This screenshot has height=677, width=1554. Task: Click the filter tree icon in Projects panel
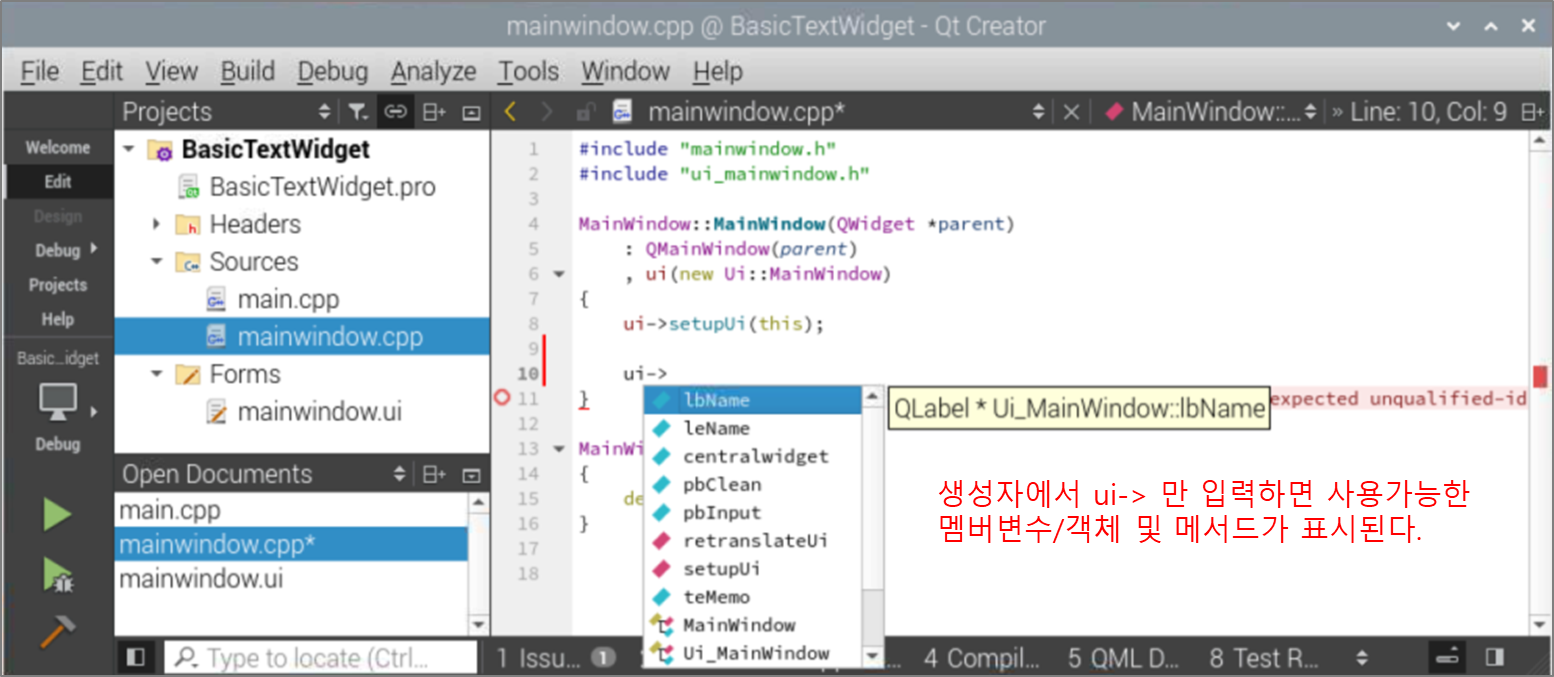point(357,112)
